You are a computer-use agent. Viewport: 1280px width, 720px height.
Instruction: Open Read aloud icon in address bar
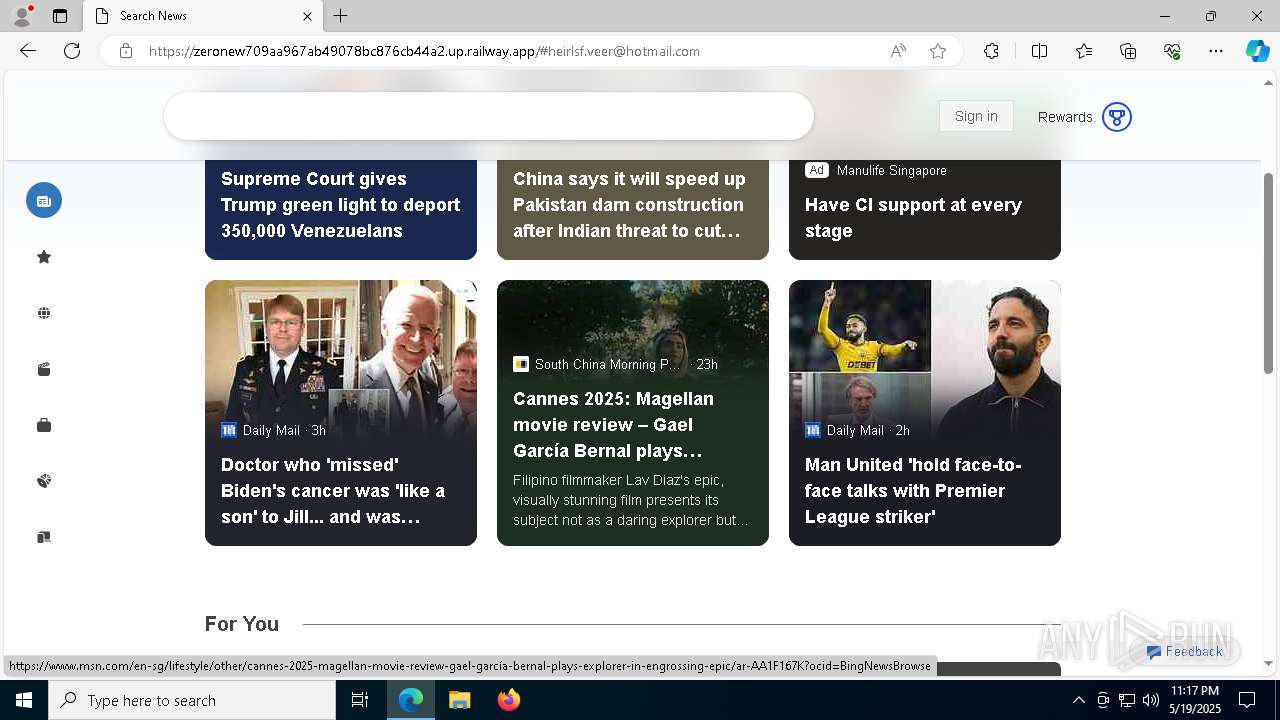point(898,51)
